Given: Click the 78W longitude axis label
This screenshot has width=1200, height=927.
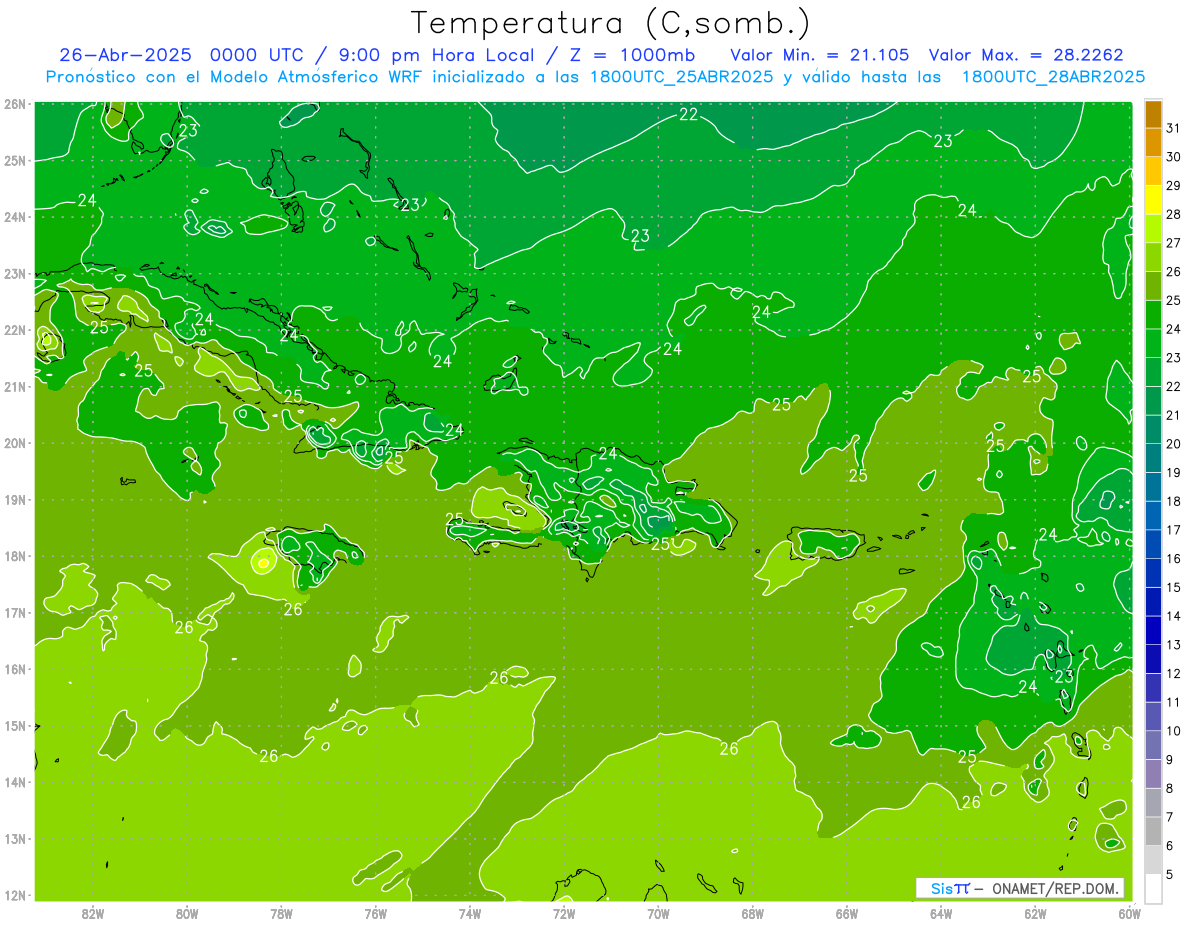Looking at the screenshot, I should point(281,913).
